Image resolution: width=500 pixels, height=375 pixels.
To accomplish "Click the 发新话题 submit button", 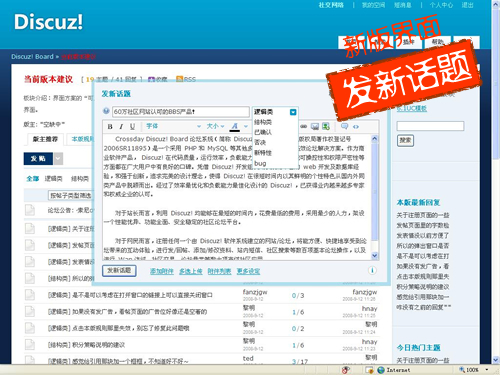I will tap(119, 270).
